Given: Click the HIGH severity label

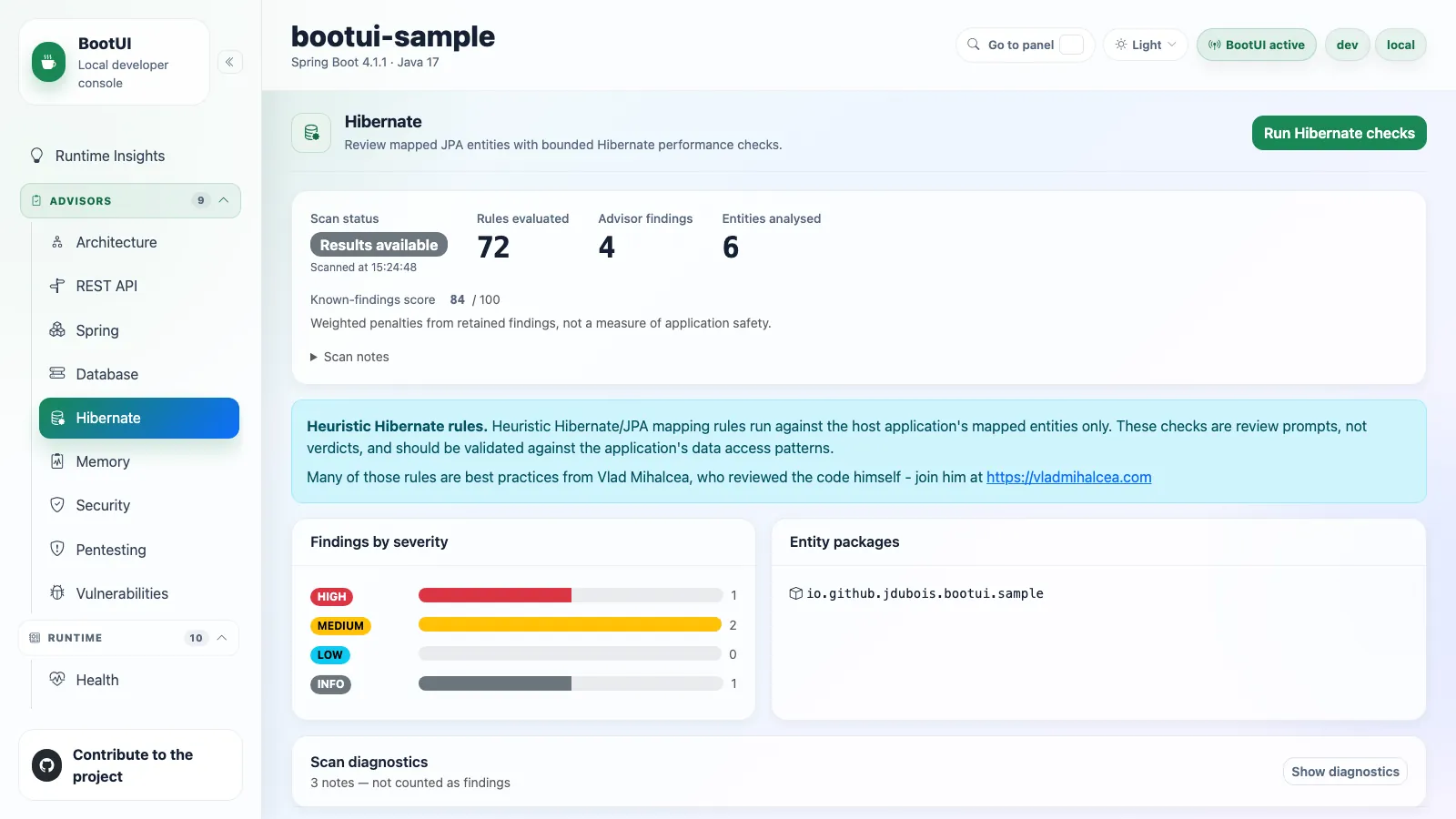Looking at the screenshot, I should click(x=331, y=597).
